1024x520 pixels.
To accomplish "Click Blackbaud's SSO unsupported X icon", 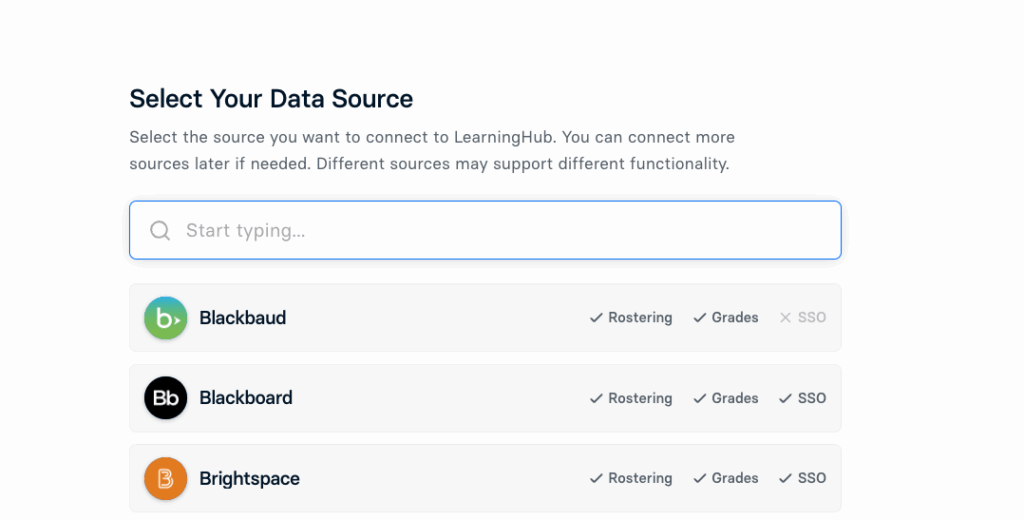I will coord(786,317).
